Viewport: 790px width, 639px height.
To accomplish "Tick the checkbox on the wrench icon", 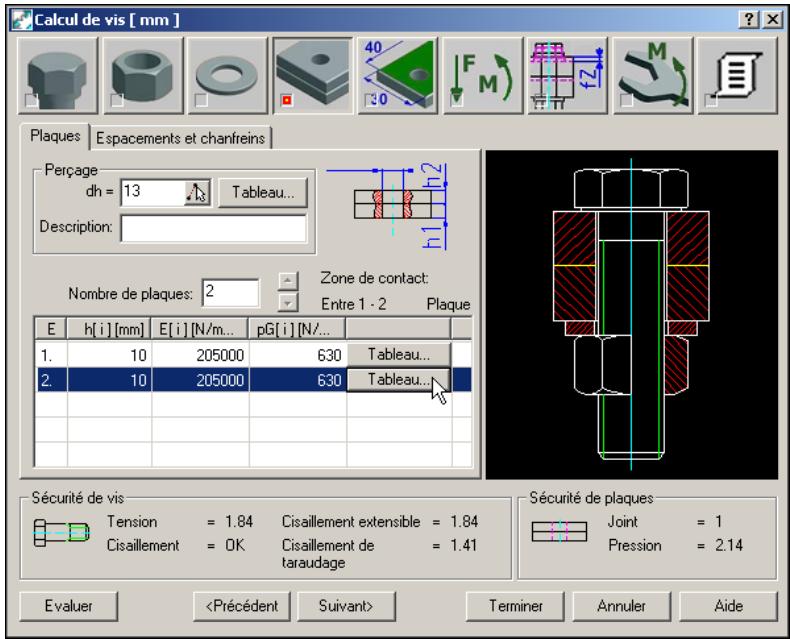I will (627, 100).
